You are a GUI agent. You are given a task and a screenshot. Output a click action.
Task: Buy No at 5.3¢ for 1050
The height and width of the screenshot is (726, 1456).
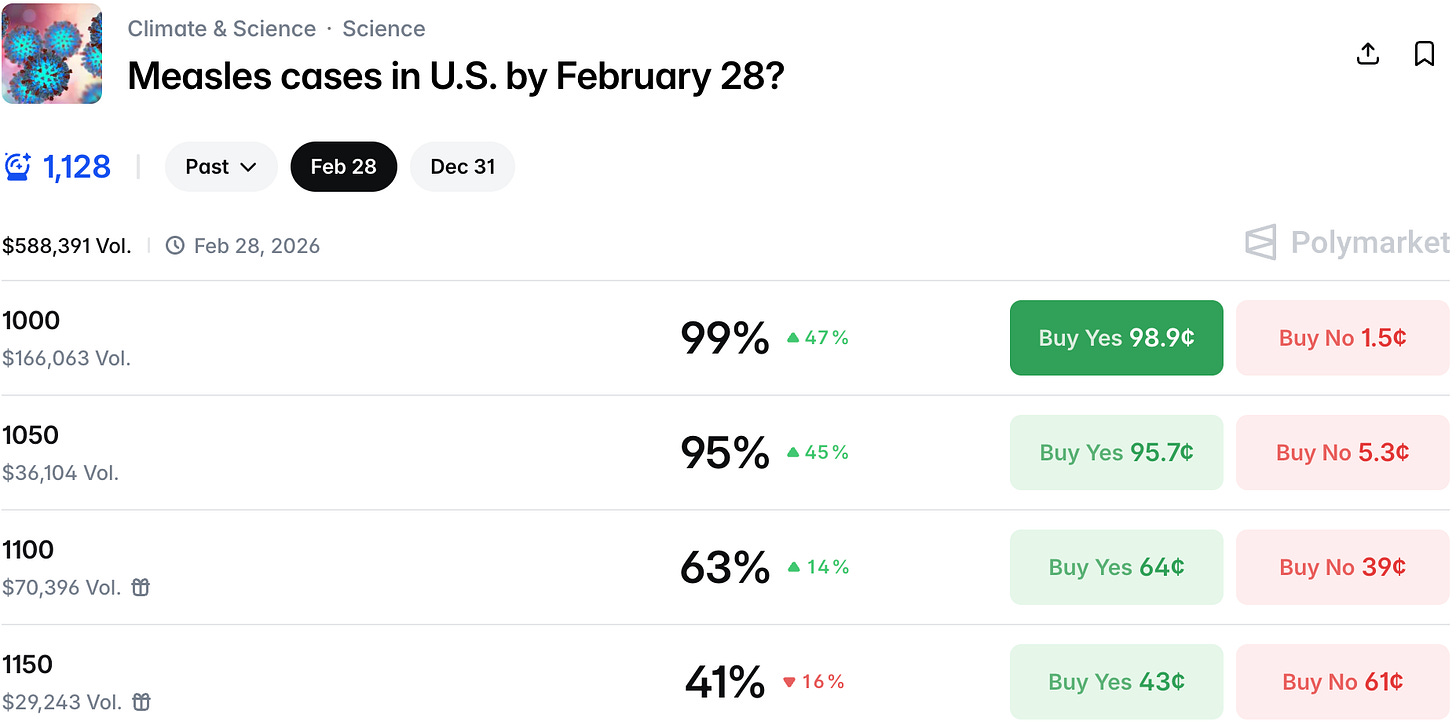(1343, 452)
